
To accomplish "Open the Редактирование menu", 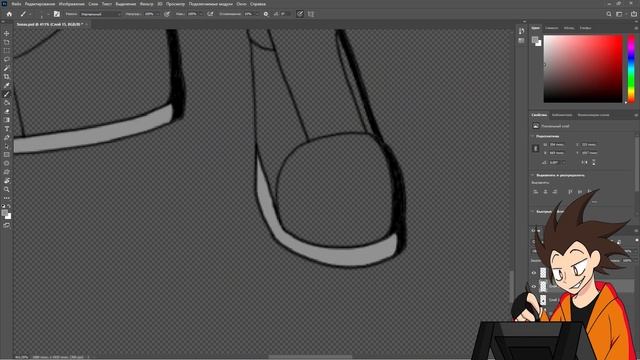I will pos(40,4).
